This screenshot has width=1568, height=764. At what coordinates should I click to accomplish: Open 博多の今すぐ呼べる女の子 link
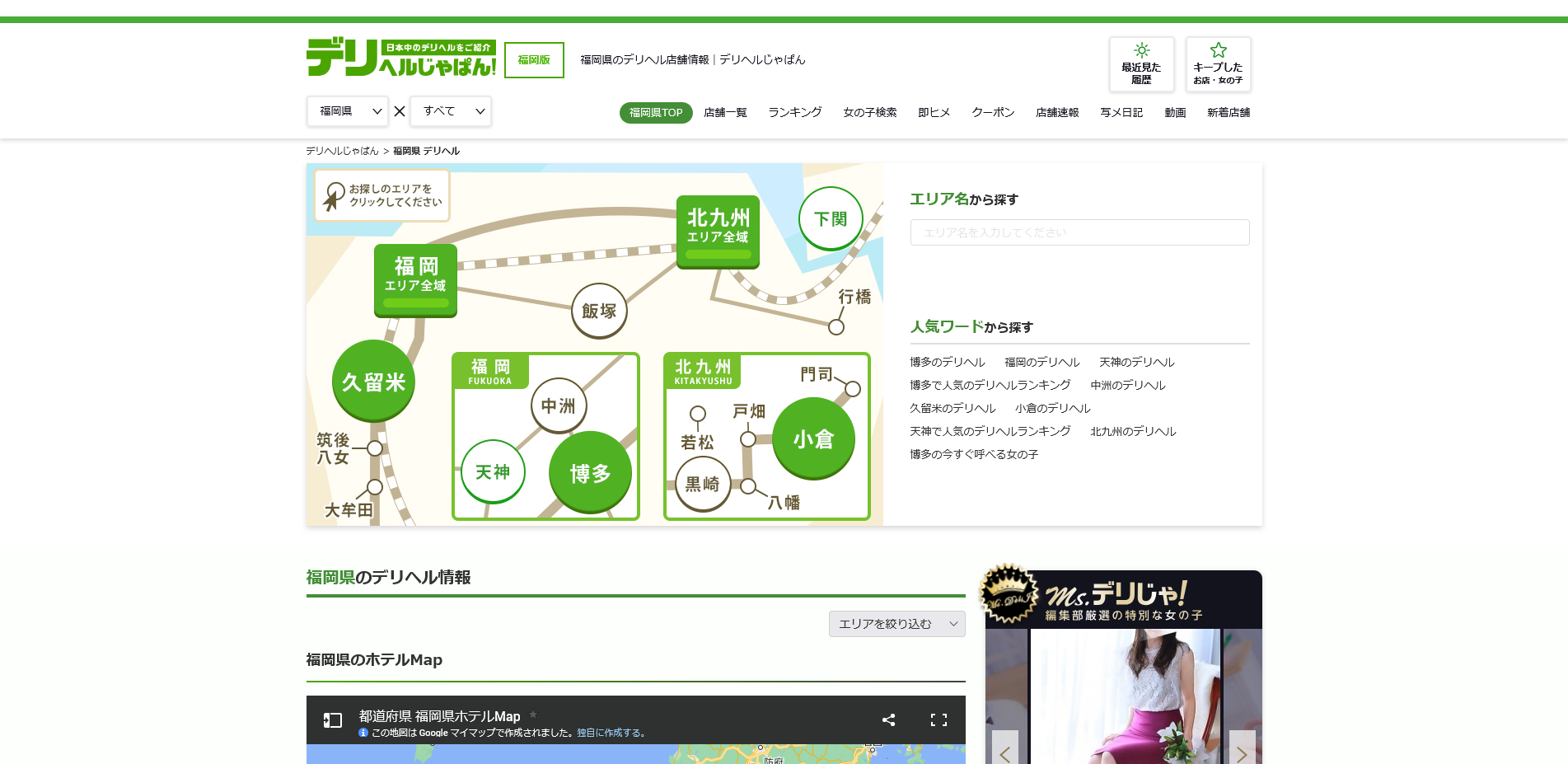pyautogui.click(x=974, y=454)
